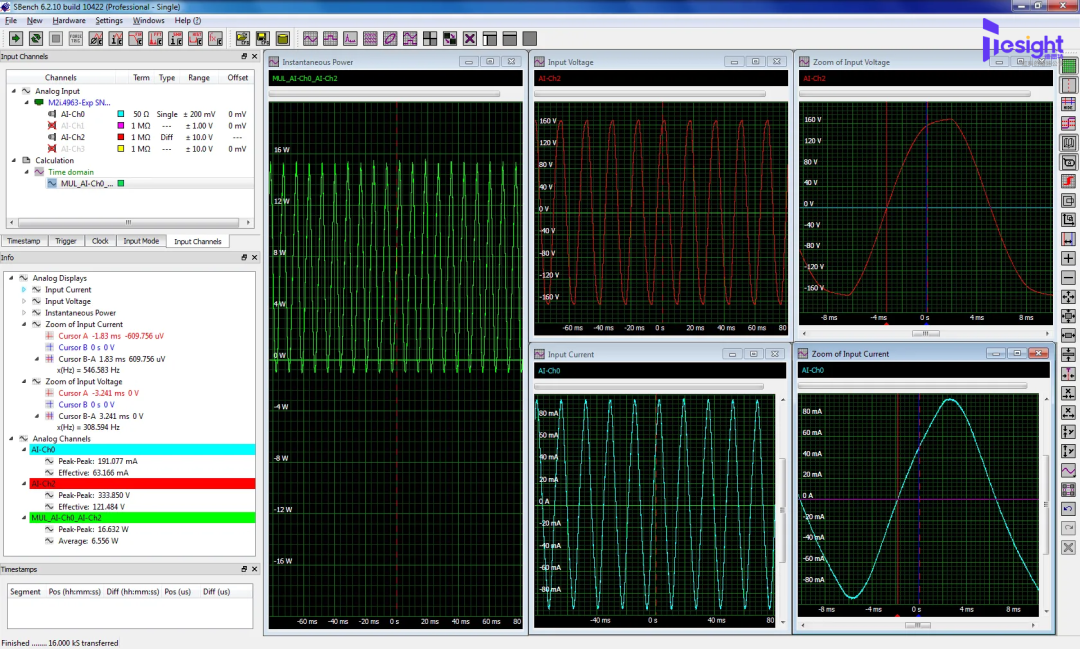Toggle the AI-Ch0 channel enable icon

tap(52, 114)
